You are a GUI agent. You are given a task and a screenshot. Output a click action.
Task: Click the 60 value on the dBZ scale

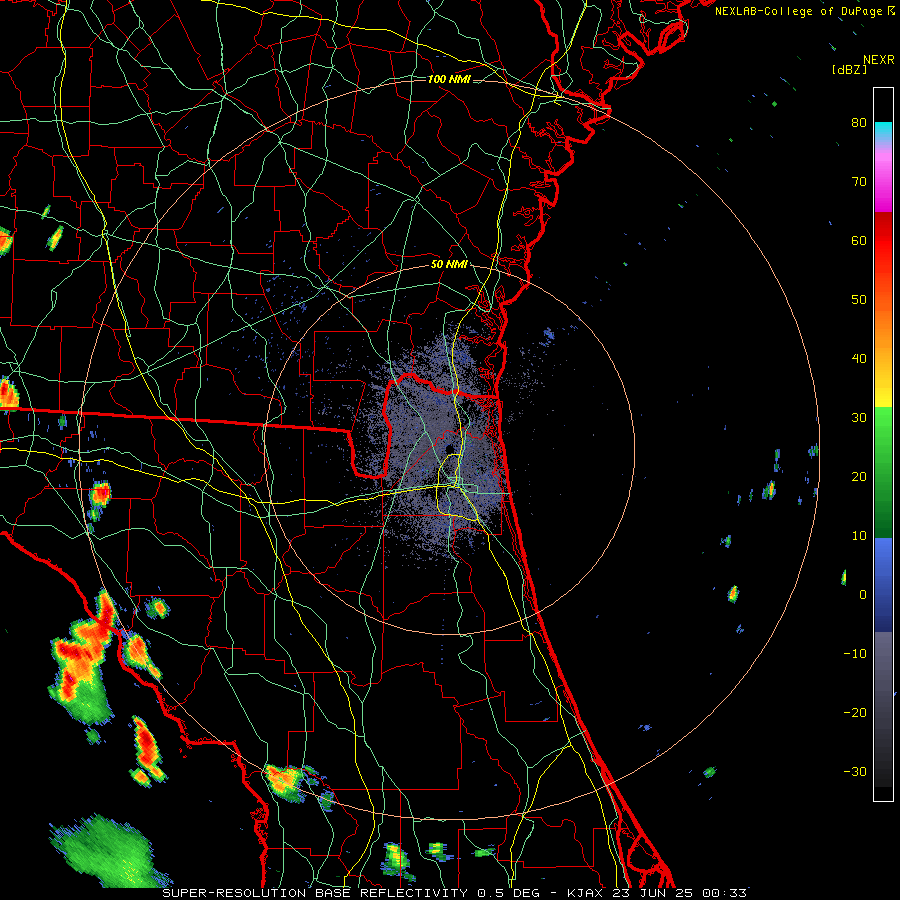point(859,240)
